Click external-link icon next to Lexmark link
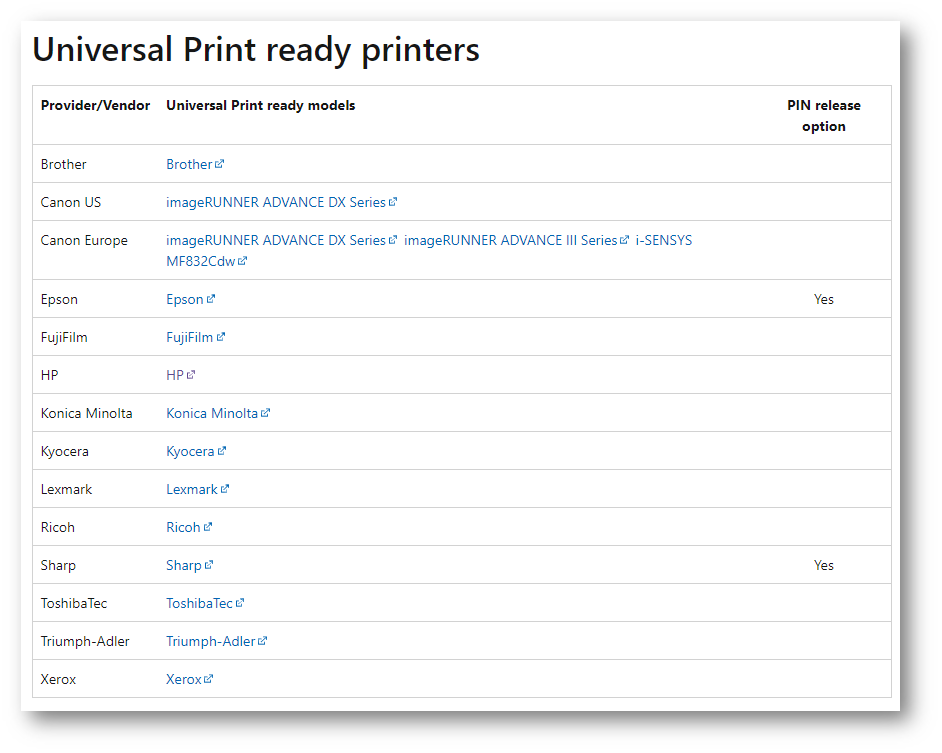Viewport: 942px width, 753px height. point(225,489)
